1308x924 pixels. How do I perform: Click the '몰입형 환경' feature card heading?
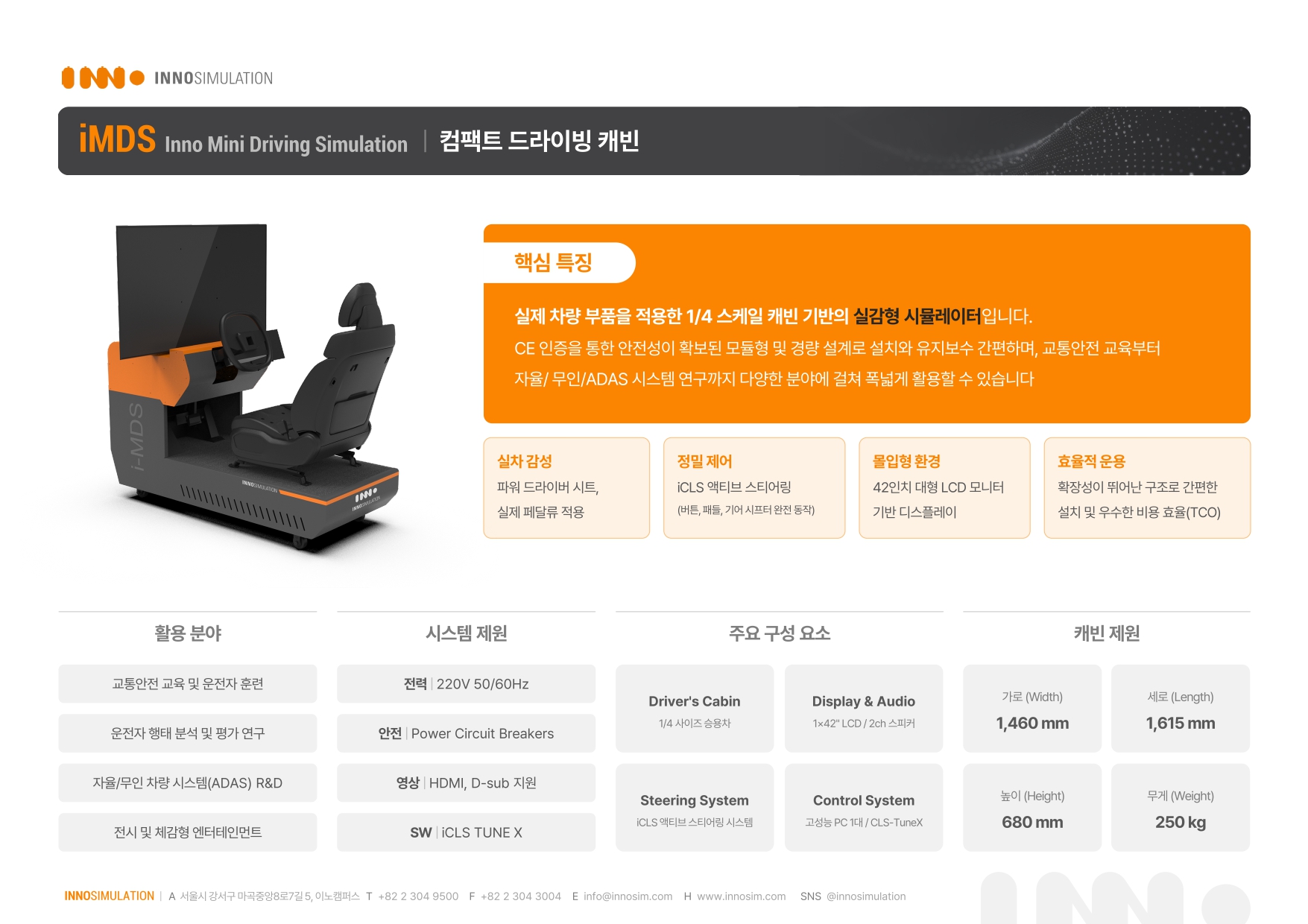point(906,461)
